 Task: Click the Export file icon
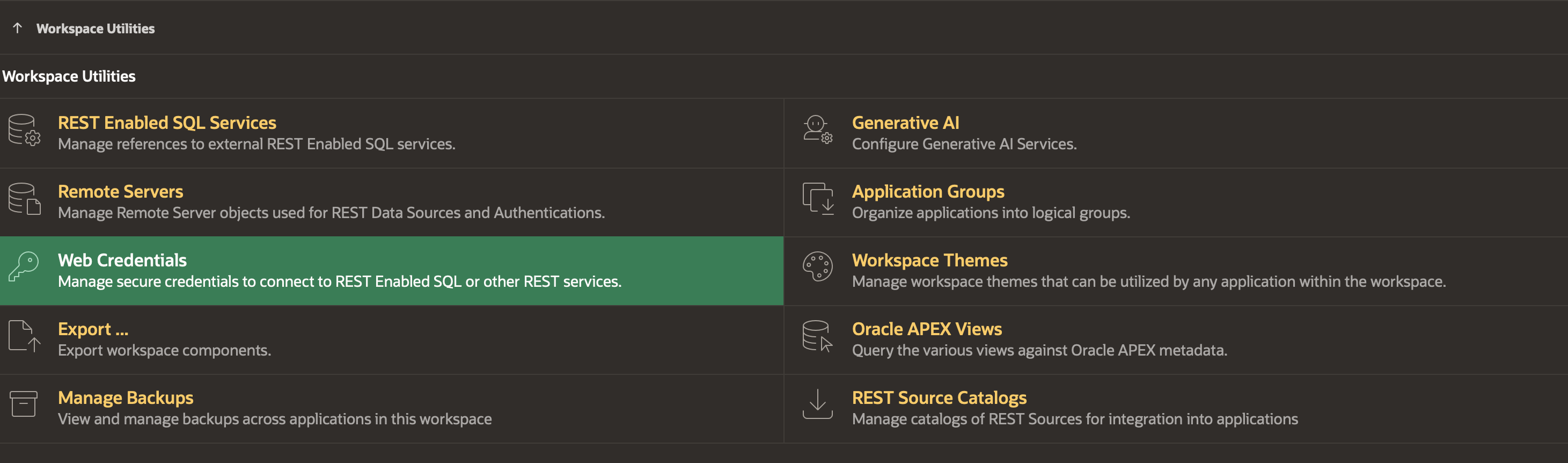pyautogui.click(x=24, y=336)
